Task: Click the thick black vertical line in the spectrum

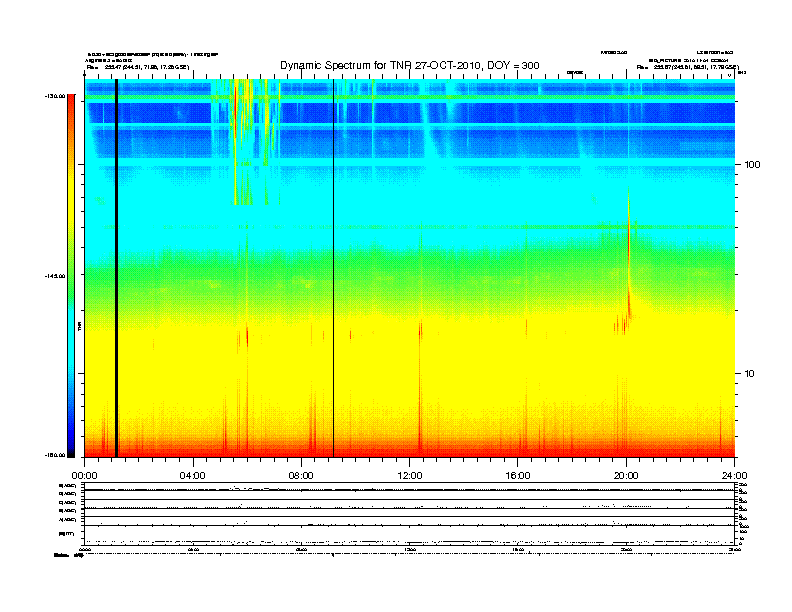Action: pos(116,268)
